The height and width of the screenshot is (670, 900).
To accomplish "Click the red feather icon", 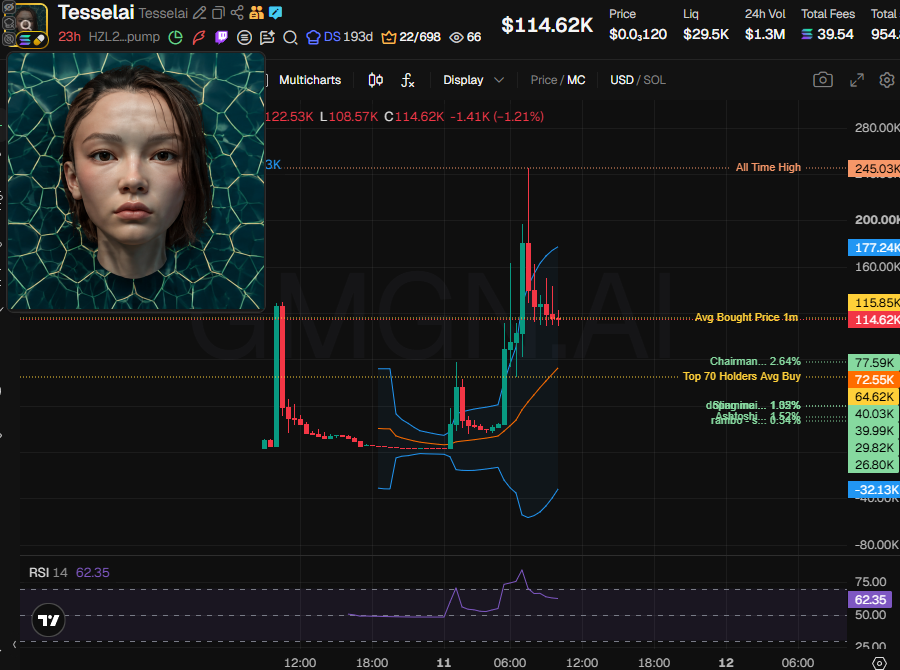I will pos(199,38).
